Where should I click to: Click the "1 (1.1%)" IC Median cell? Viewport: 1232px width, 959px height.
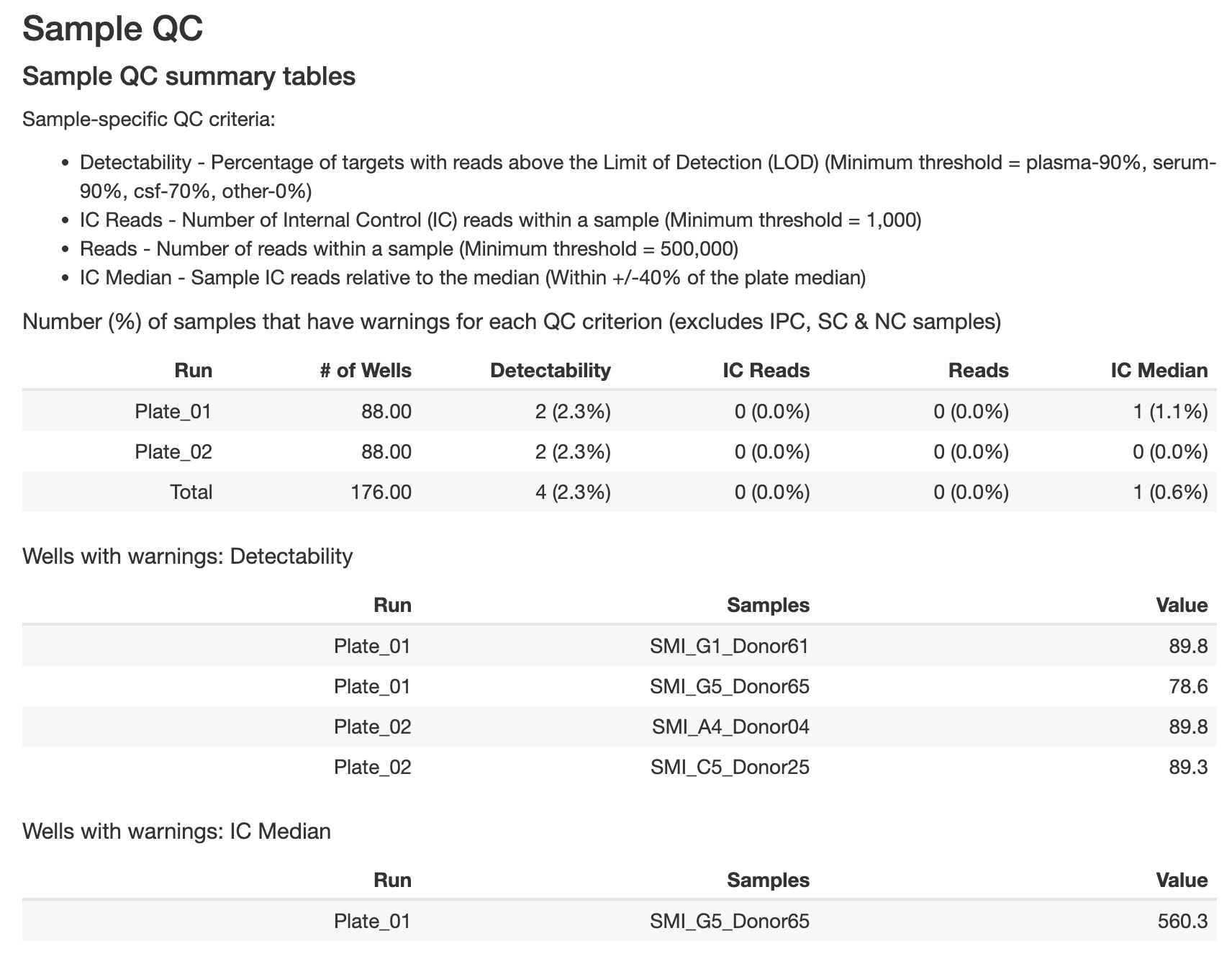[x=1170, y=411]
